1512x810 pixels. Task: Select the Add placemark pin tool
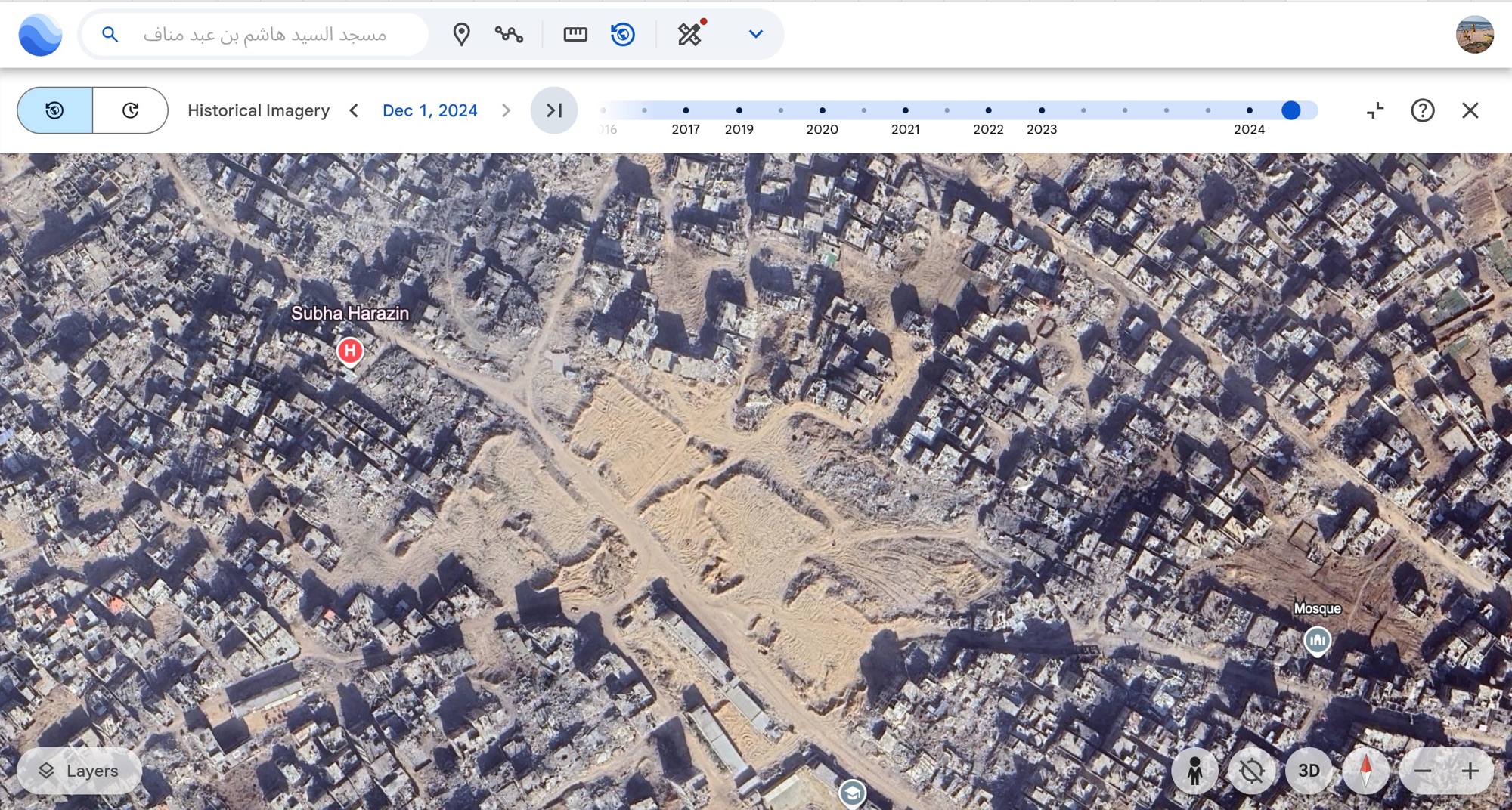(x=461, y=35)
